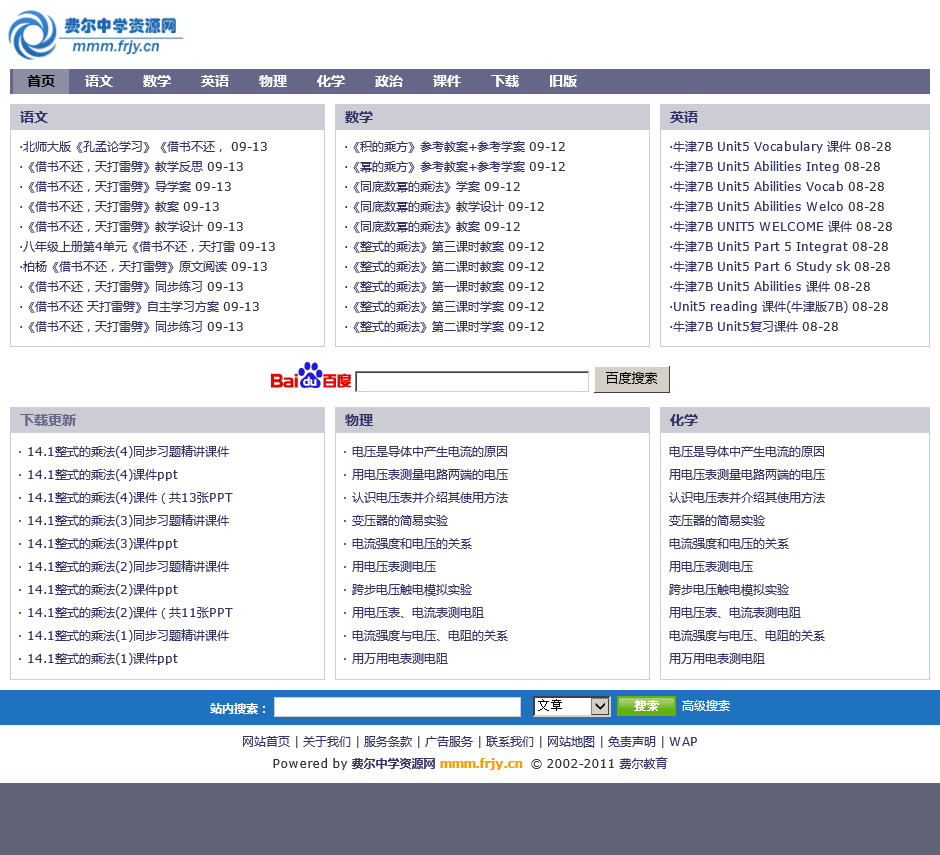Screen dimensions: 940x855
Task: Click 网站地图 footer link
Action: tap(571, 742)
